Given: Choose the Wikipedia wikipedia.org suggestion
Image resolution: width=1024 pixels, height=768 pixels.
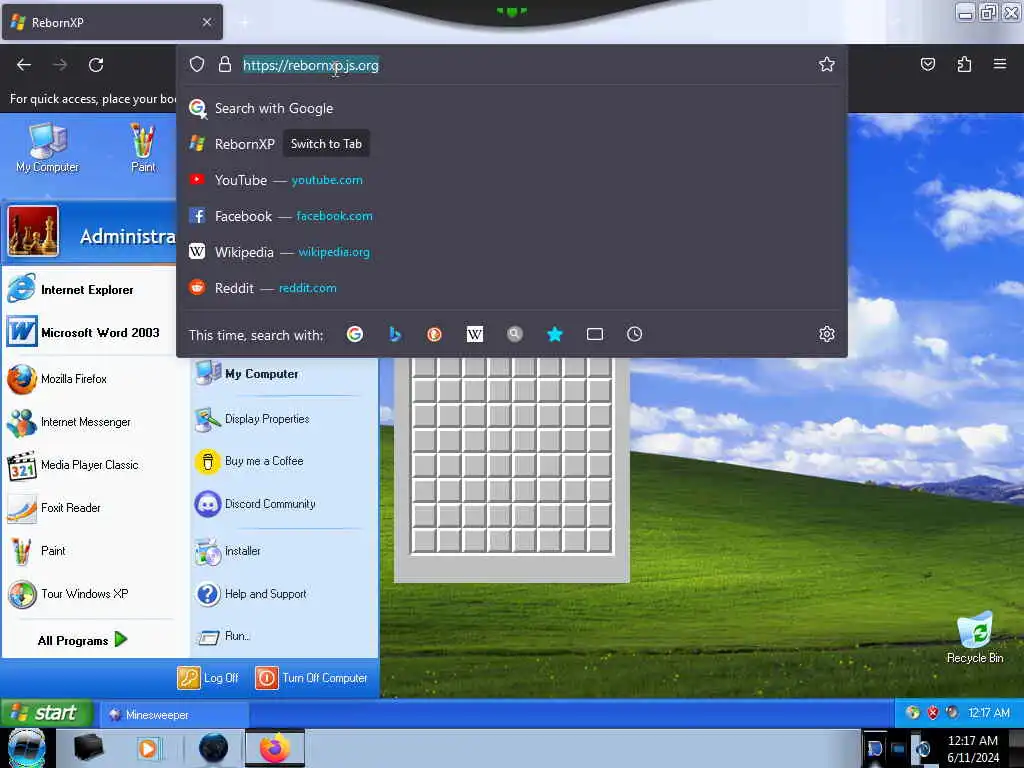Looking at the screenshot, I should tap(511, 251).
